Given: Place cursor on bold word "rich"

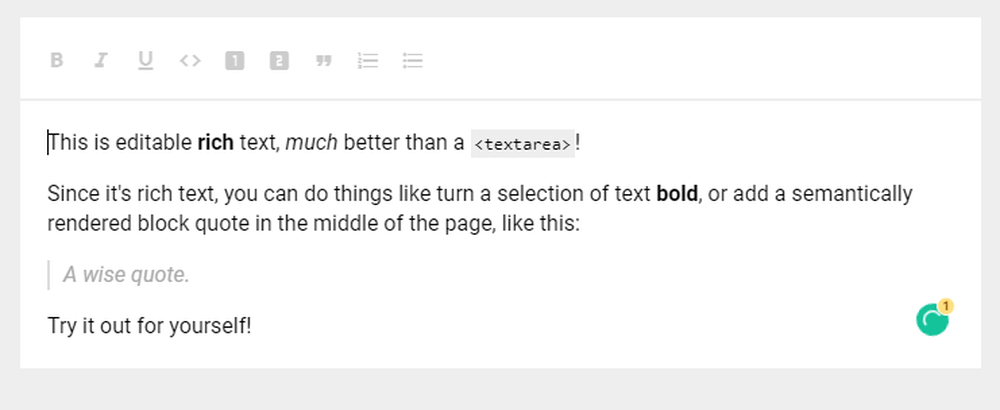Looking at the screenshot, I should point(215,143).
